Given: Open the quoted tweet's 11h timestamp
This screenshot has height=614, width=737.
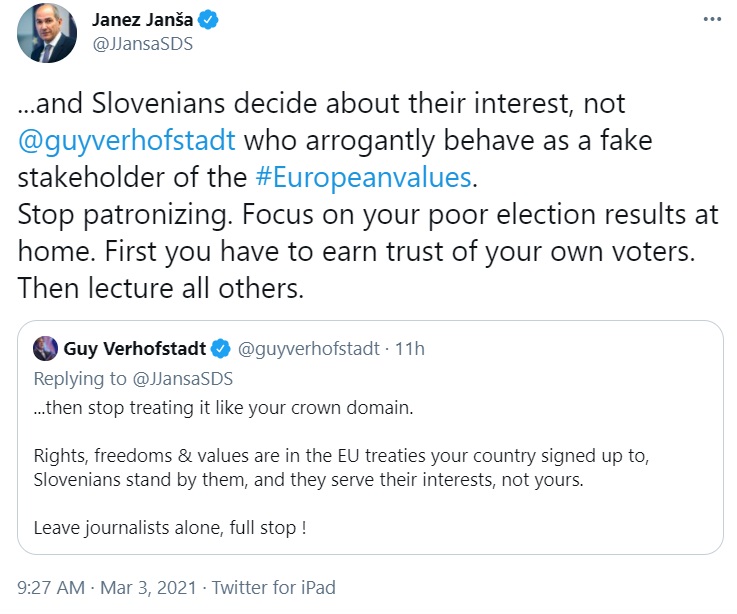Looking at the screenshot, I should (409, 348).
